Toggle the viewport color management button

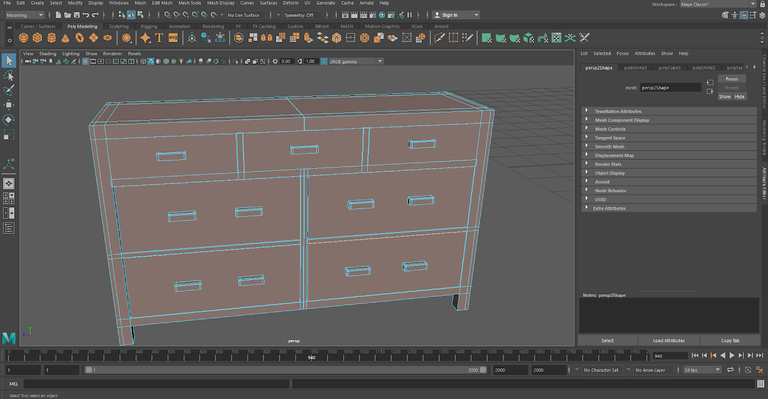tap(324, 61)
